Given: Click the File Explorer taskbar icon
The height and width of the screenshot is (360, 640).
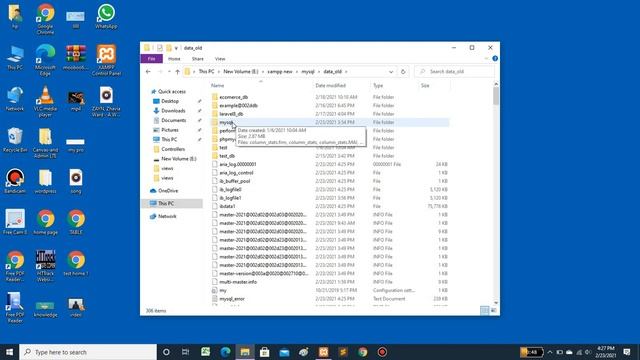Looking at the screenshot, I should pos(245,352).
